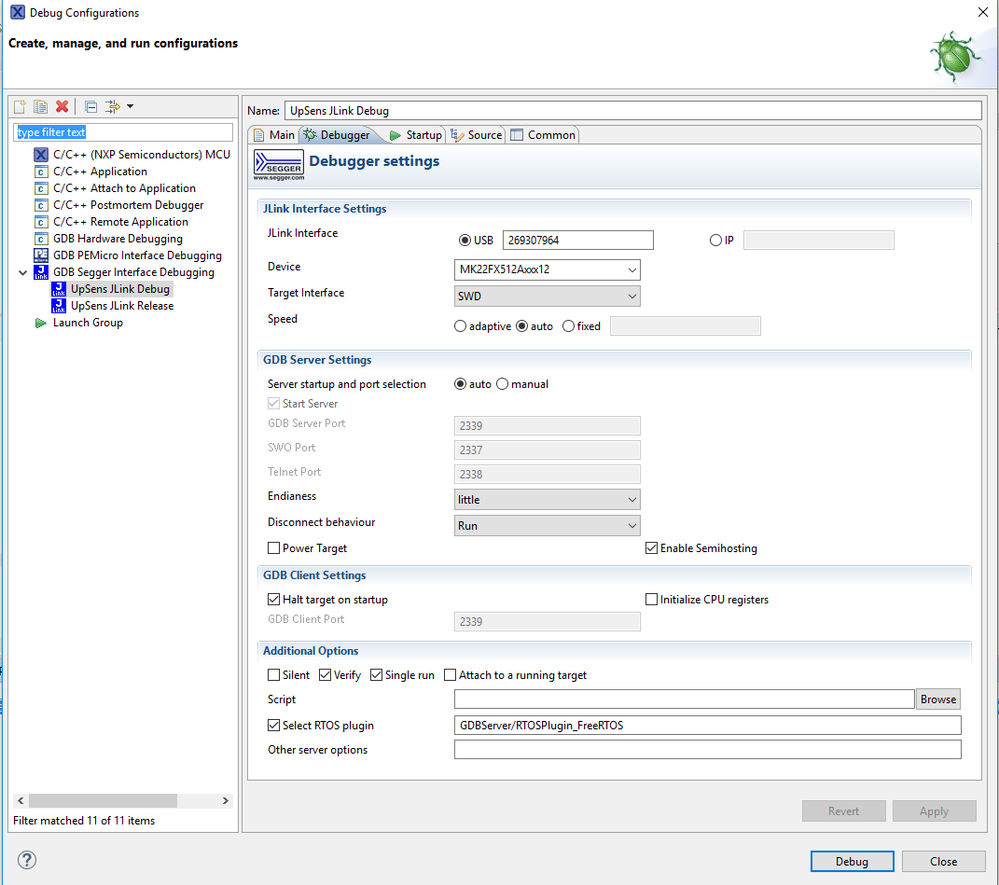Toggle Halt target on startup
Image resolution: width=999 pixels, height=885 pixels.
pyautogui.click(x=274, y=599)
